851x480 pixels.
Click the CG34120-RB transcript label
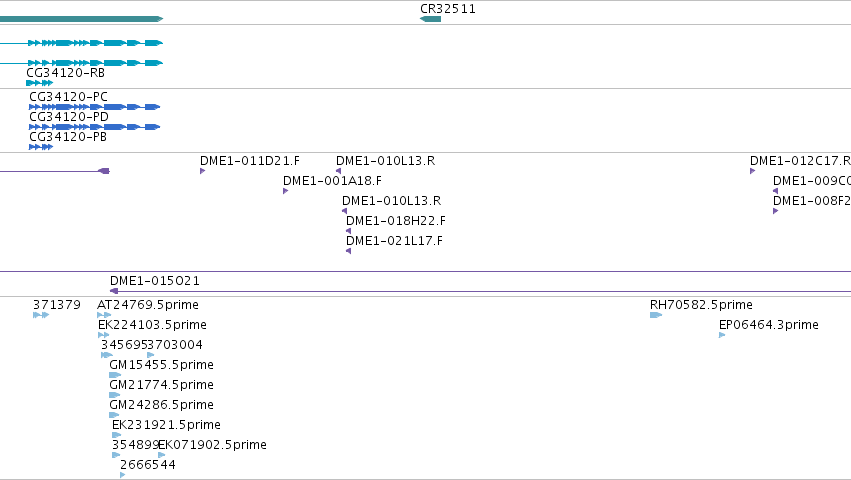66,73
